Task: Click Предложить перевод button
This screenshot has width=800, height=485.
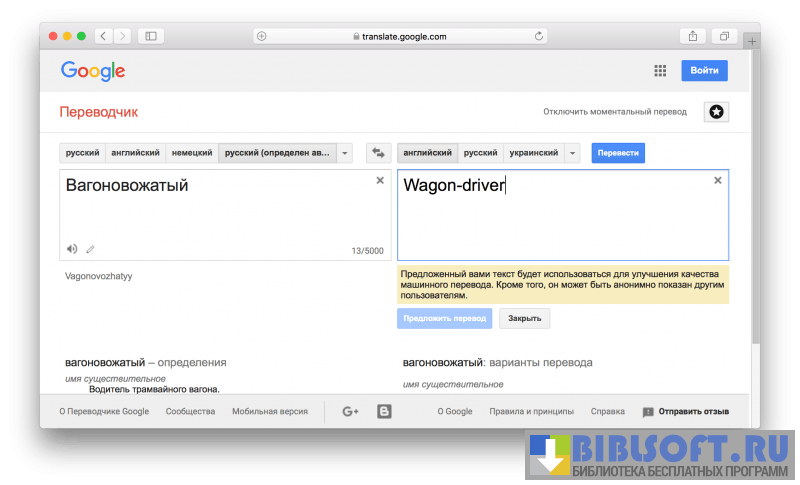Action: (x=444, y=318)
